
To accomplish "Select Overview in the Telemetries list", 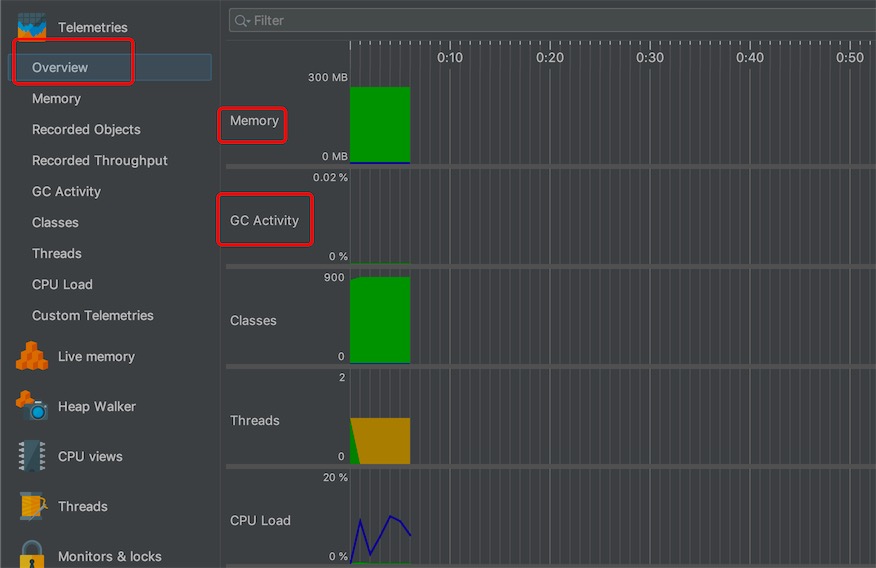I will click(x=60, y=67).
